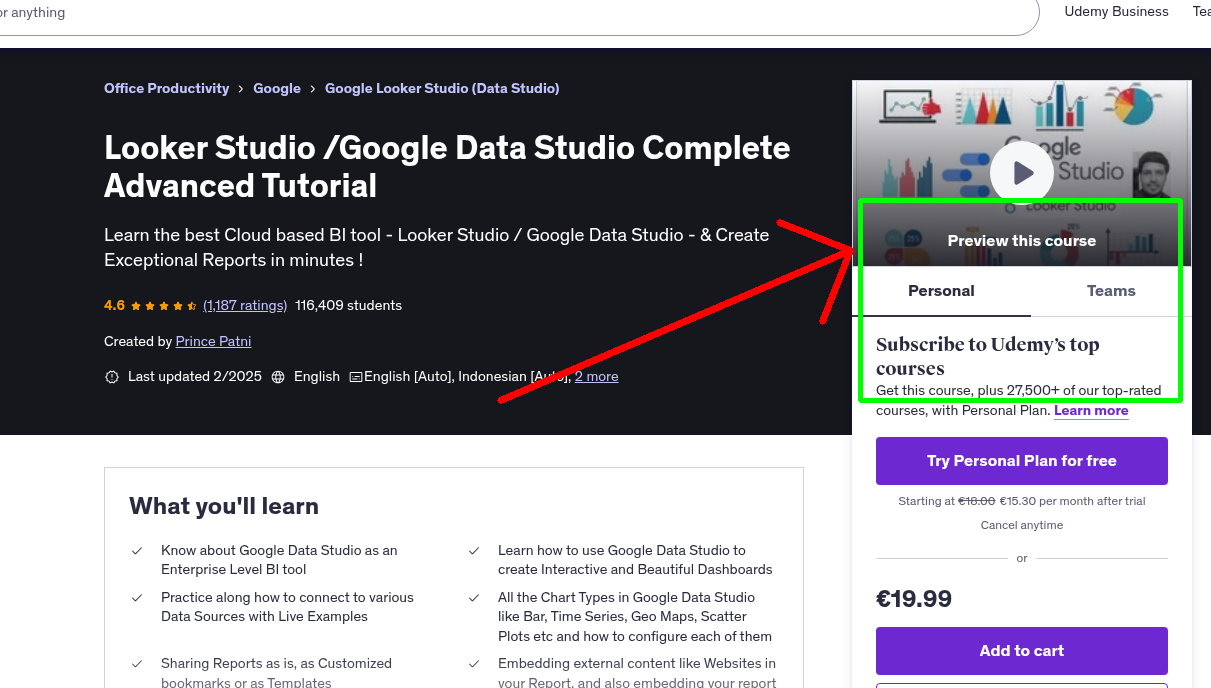Screen dimensions: 1211x688
Task: Click the closed-captions icon before subtitle list
Action: (x=356, y=377)
